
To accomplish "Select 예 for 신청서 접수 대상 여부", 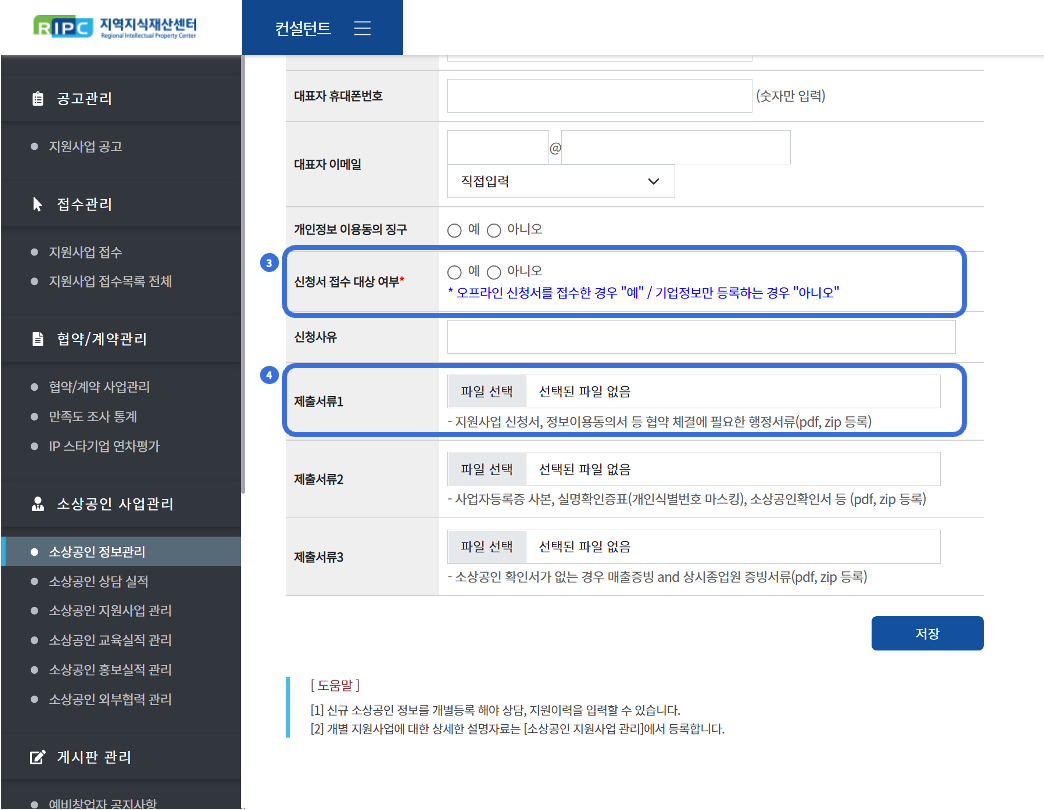I will (454, 272).
